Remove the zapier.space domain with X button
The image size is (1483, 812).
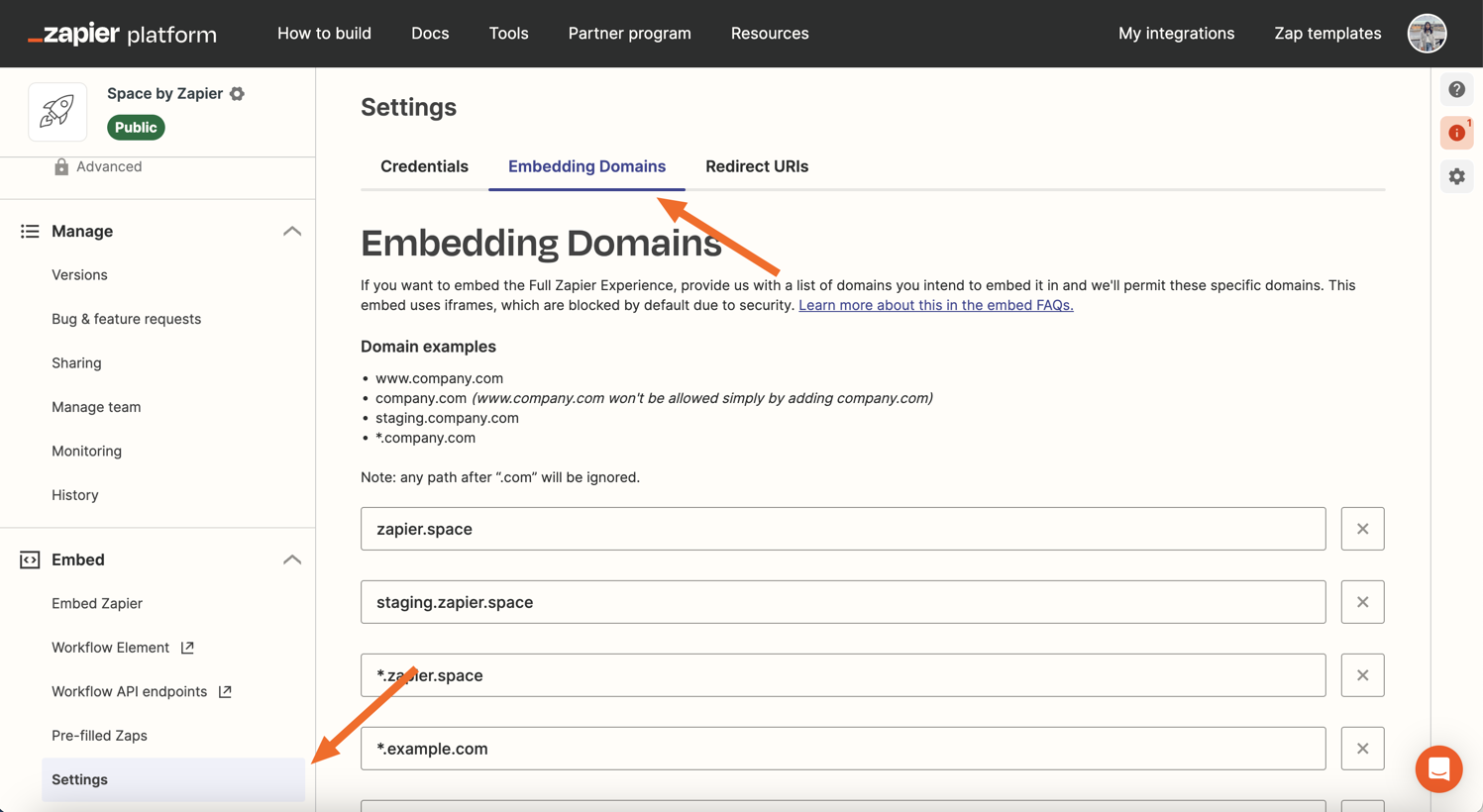click(x=1362, y=529)
